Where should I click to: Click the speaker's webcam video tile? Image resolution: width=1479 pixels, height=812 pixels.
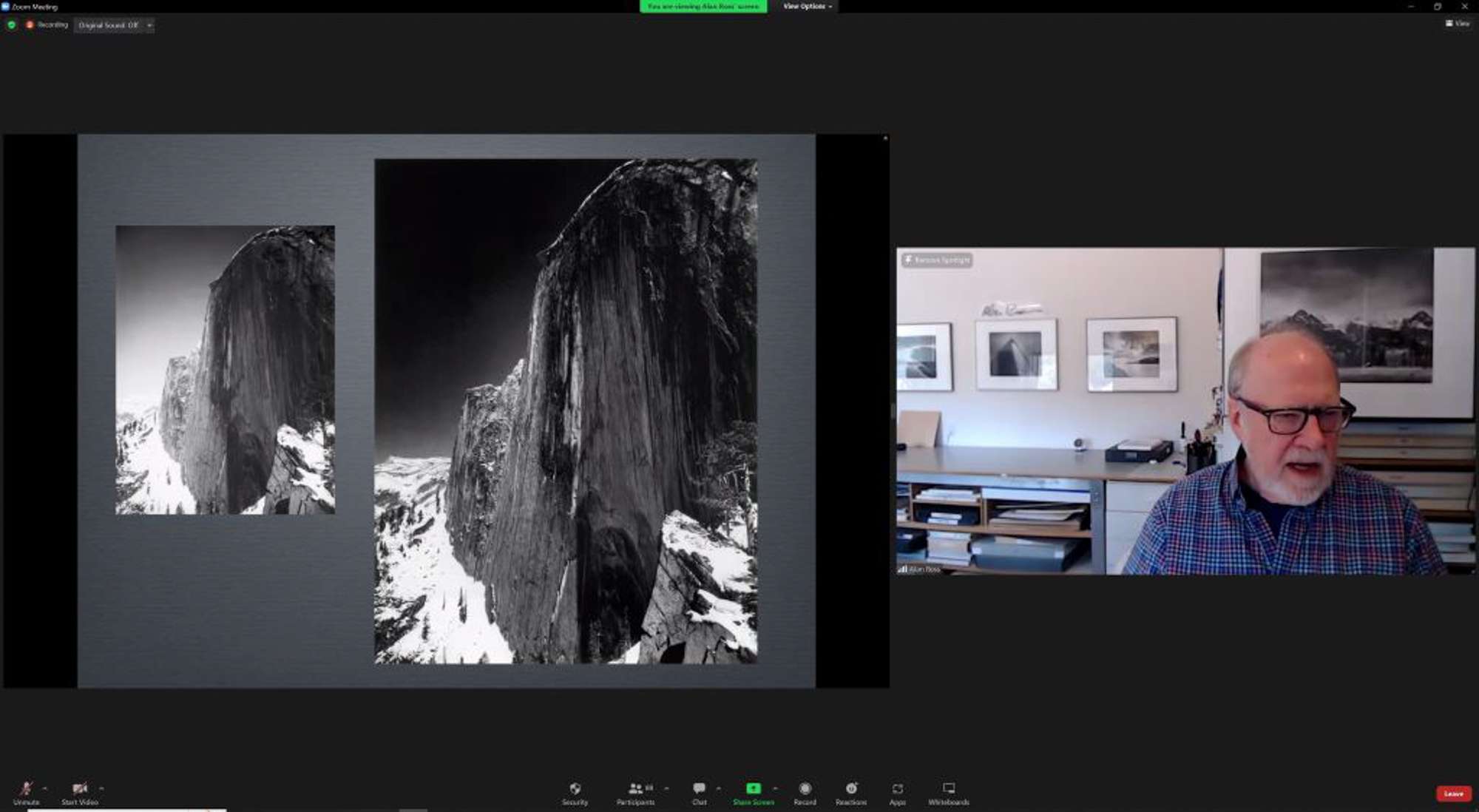tap(1185, 411)
